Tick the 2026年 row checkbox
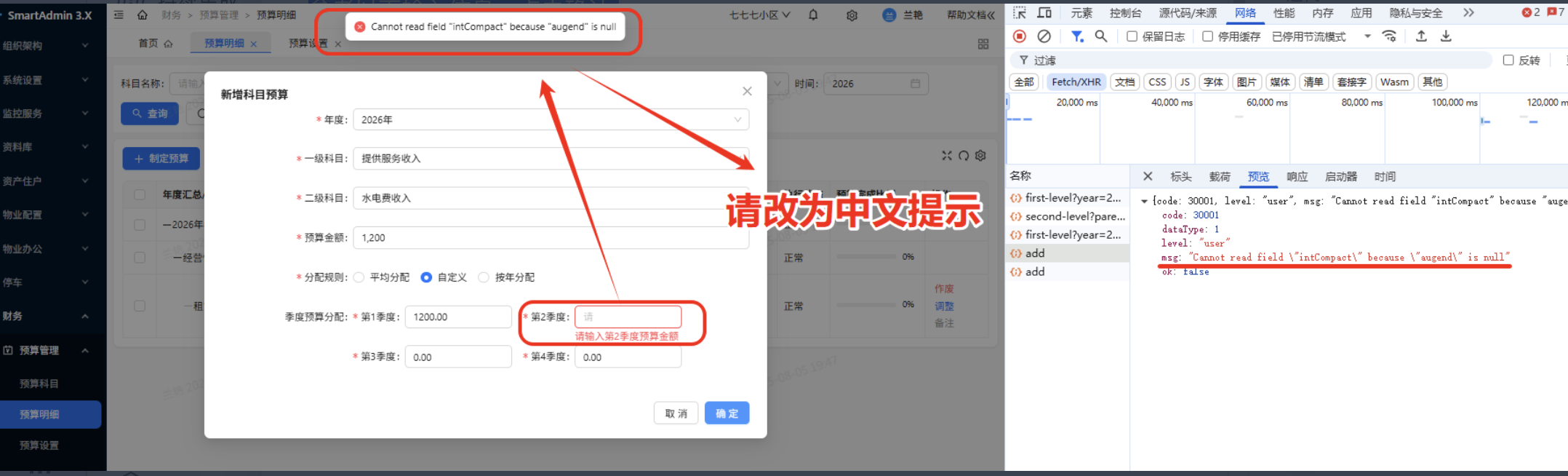 coord(140,225)
